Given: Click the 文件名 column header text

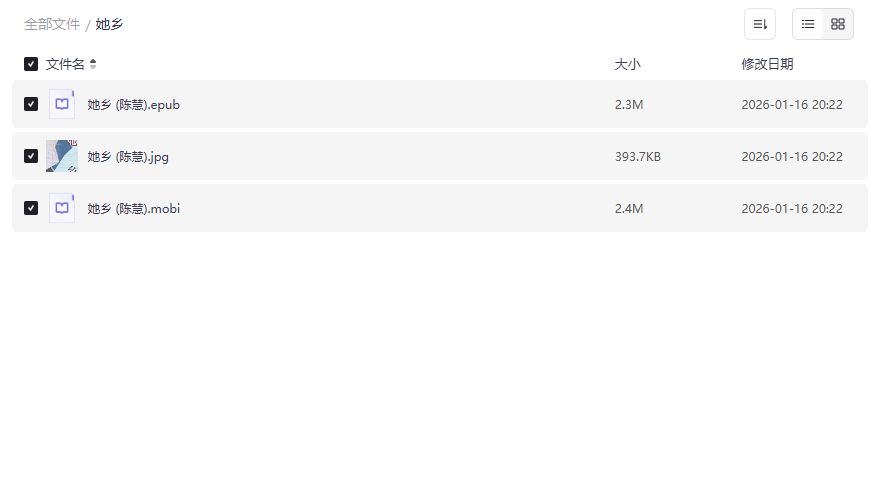Looking at the screenshot, I should [65, 64].
